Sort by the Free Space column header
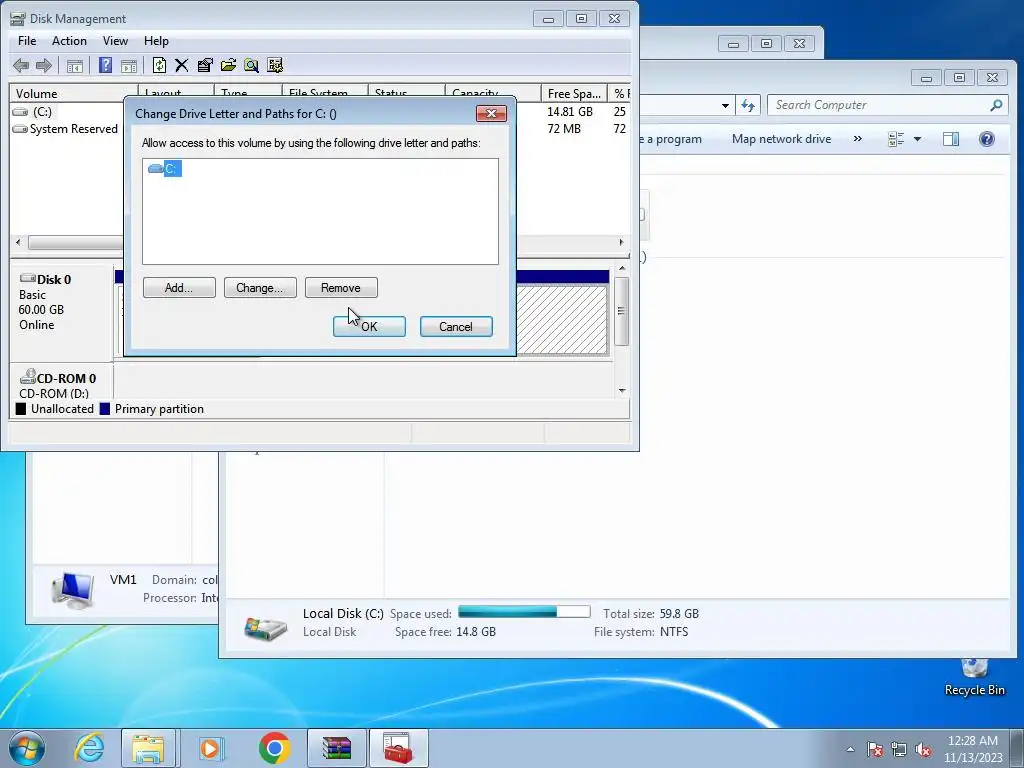Screen dimensions: 1024x768 (x=574, y=93)
